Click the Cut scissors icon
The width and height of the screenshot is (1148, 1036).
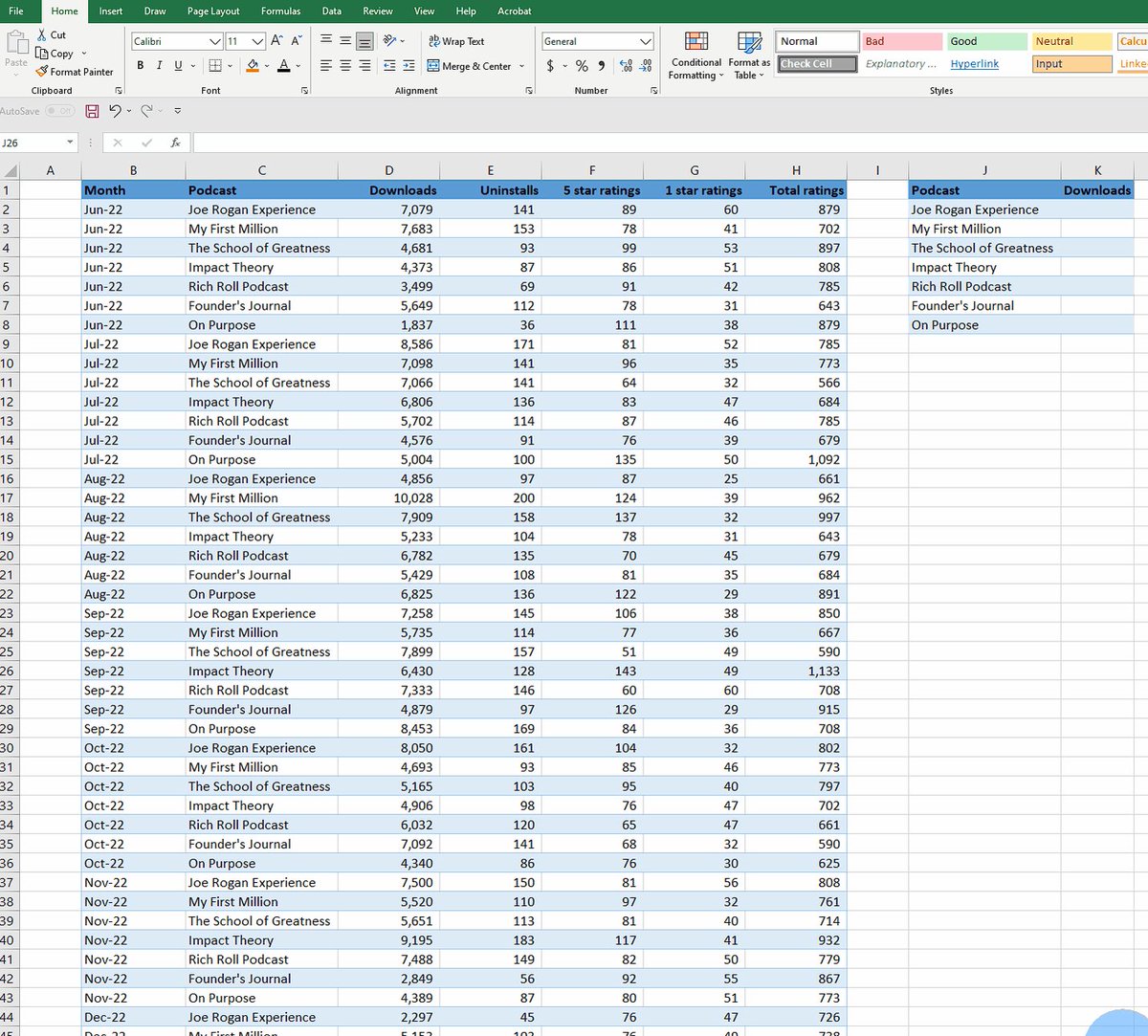click(x=41, y=34)
